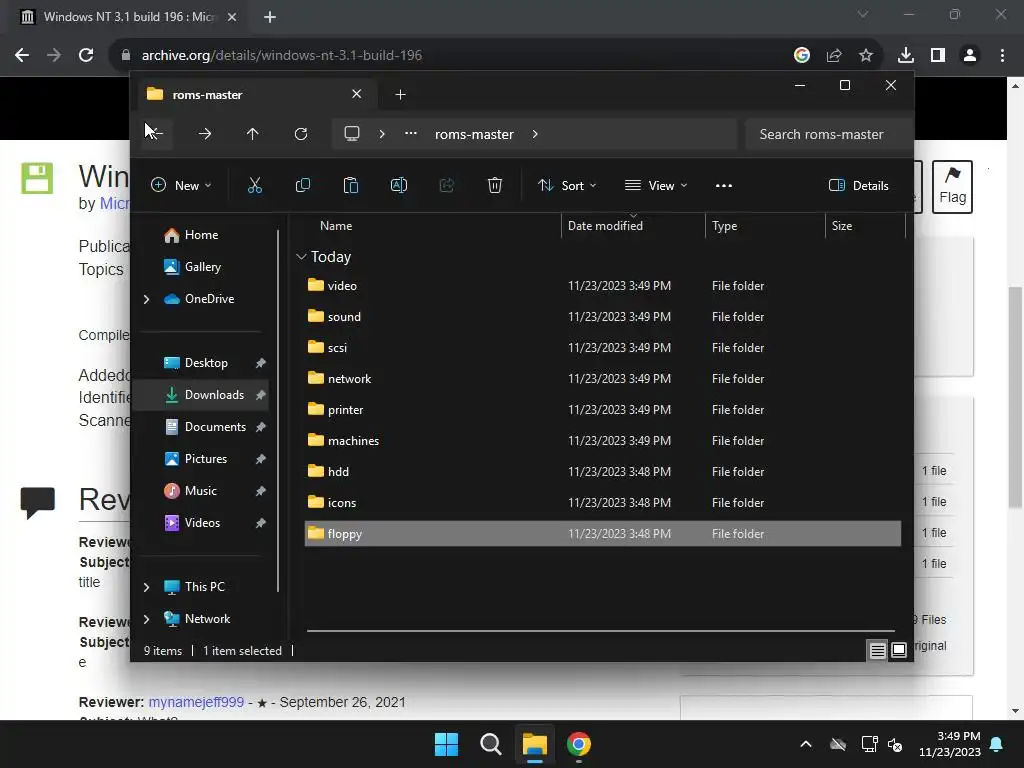This screenshot has height=768, width=1024.
Task: Click Flag button on archive.org page
Action: 952,187
